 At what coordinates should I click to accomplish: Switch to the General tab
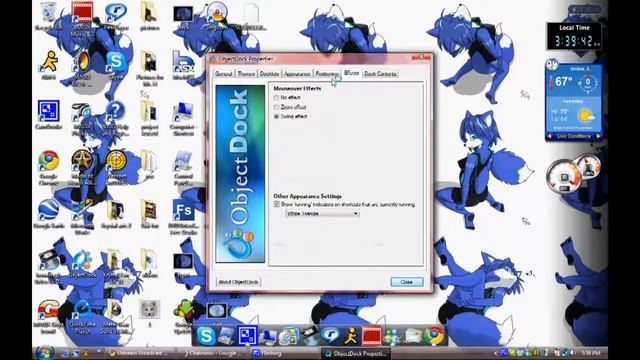[224, 74]
